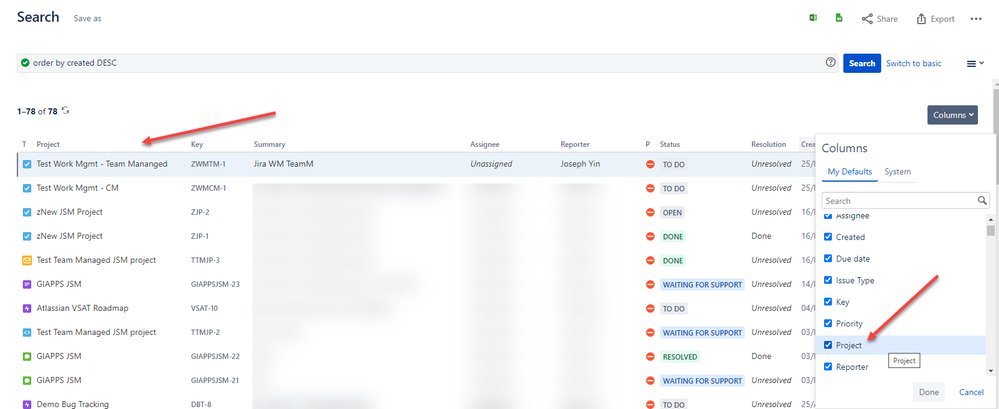Click issue type icon of ZWMCM-1 row
The height and width of the screenshot is (409, 999).
(27, 189)
